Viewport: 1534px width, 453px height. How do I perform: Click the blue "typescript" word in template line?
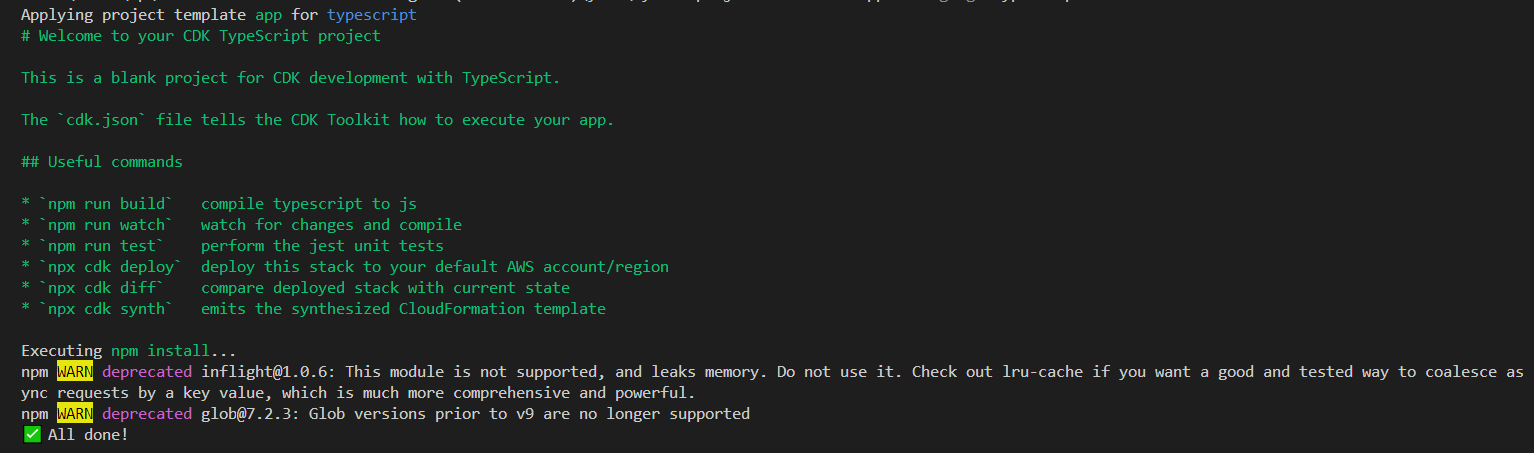click(x=372, y=16)
